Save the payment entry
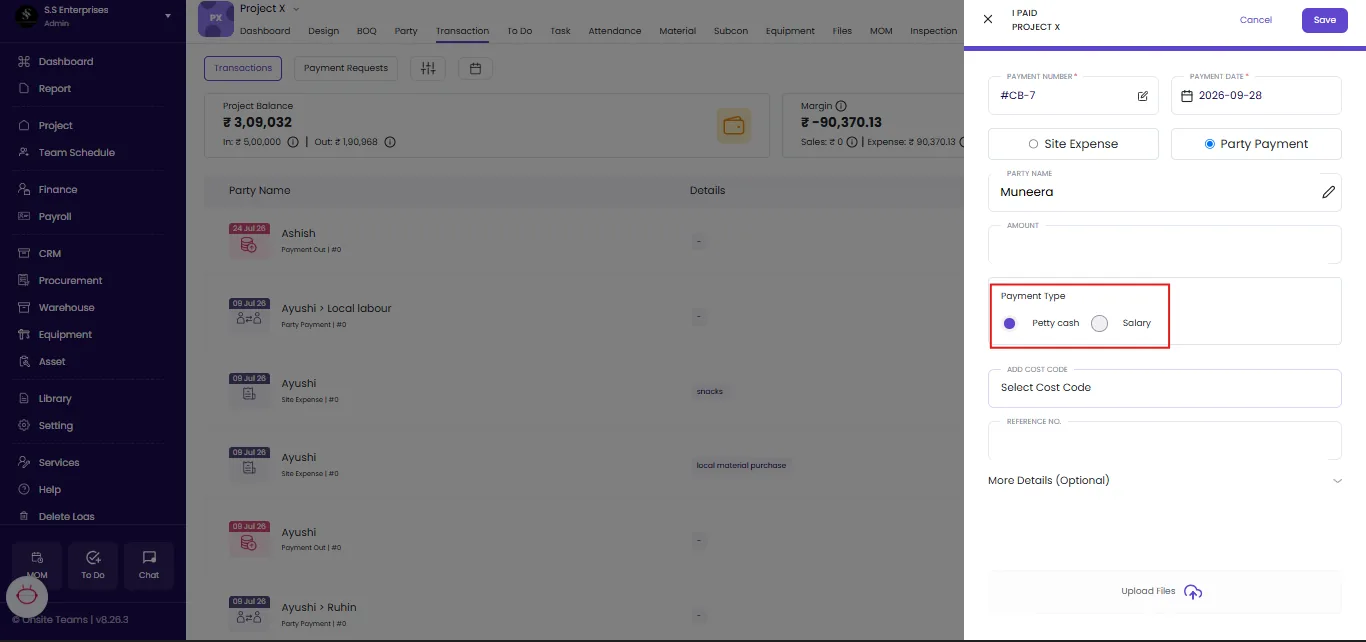The image size is (1366, 642). click(x=1325, y=20)
